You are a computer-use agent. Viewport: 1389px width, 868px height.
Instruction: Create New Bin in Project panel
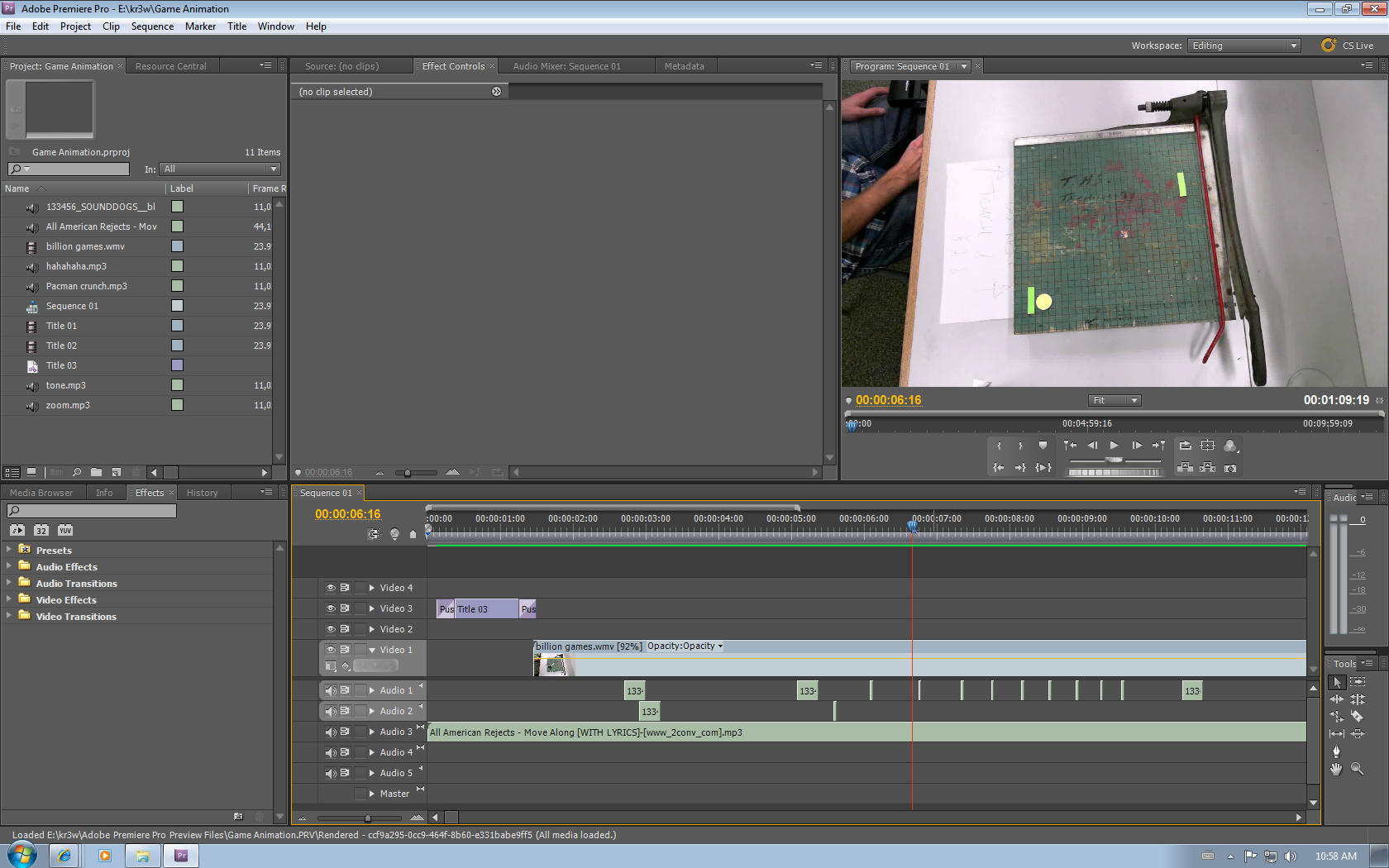97,473
